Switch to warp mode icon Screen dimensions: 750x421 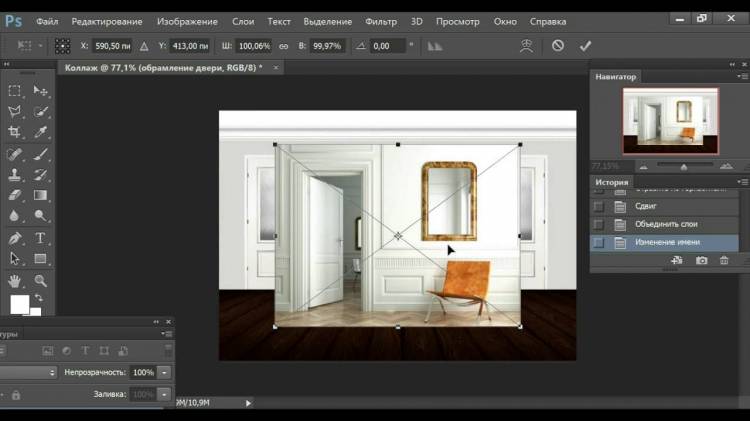(x=526, y=46)
